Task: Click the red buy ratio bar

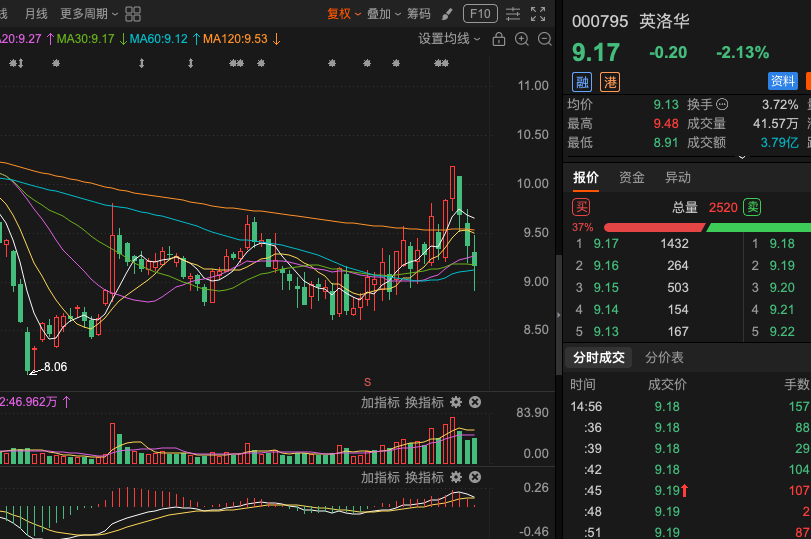Action: [654, 228]
